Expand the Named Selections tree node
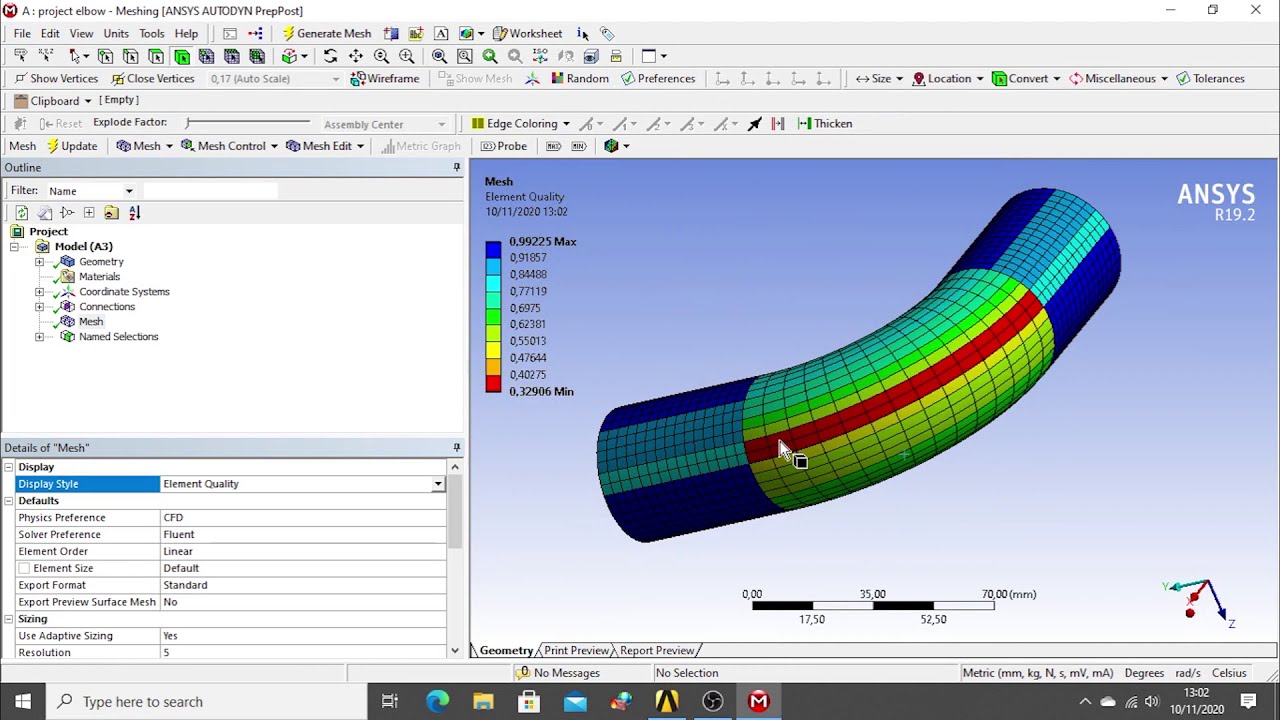The width and height of the screenshot is (1280, 720). 39,337
